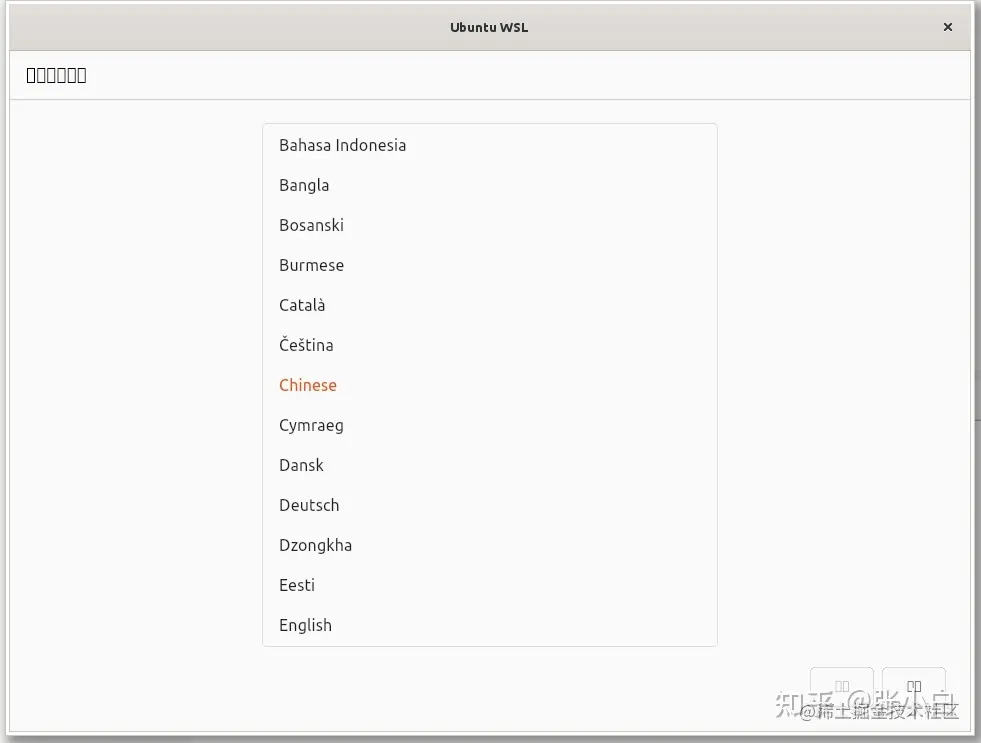Pick Burmese in the list

[489, 265]
